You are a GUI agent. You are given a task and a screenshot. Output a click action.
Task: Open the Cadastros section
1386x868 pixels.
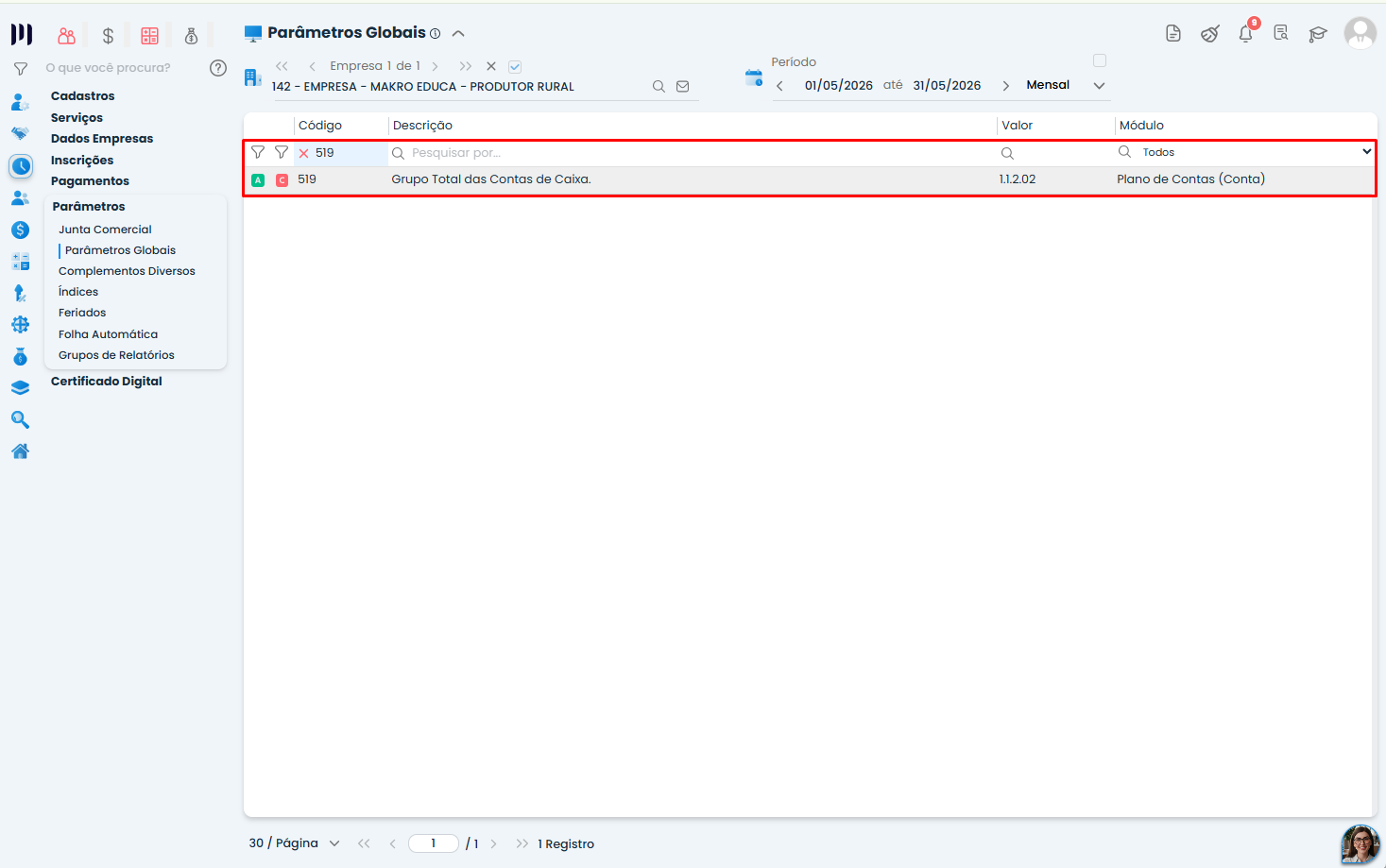82,96
